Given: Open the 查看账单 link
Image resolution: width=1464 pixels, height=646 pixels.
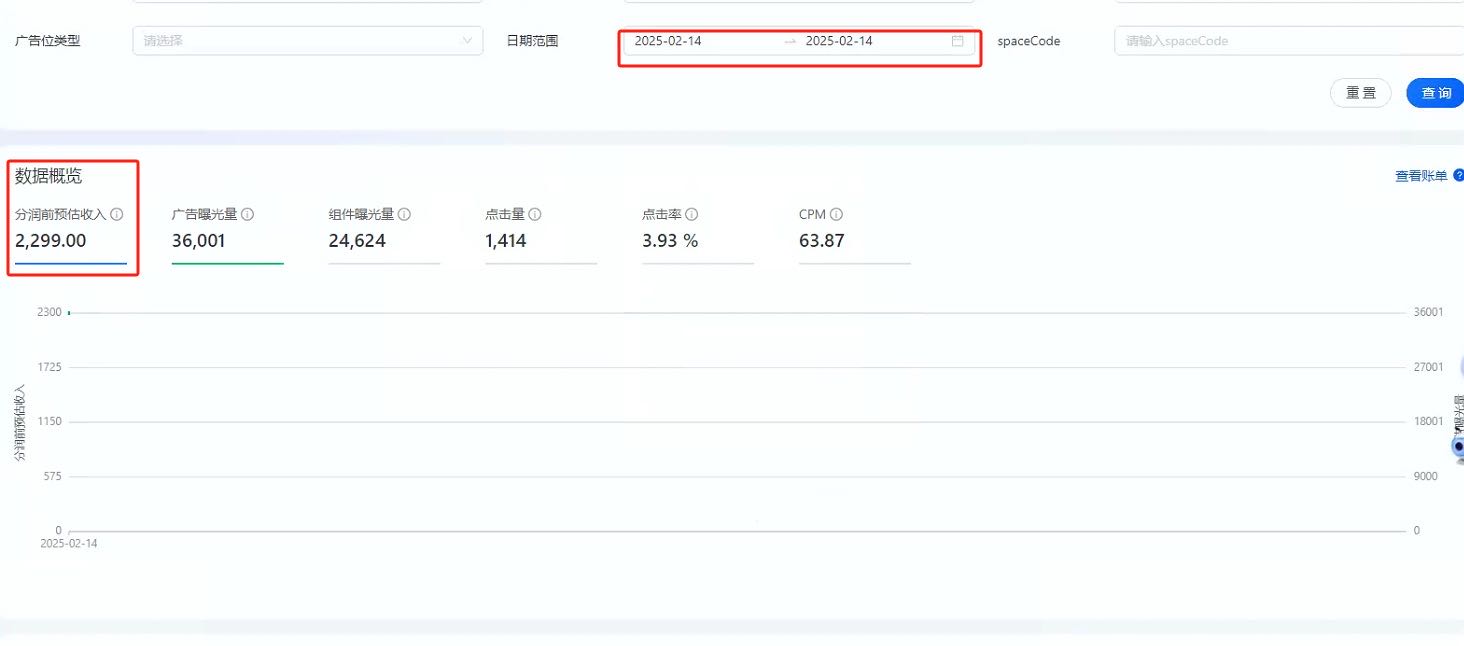Looking at the screenshot, I should (1421, 176).
